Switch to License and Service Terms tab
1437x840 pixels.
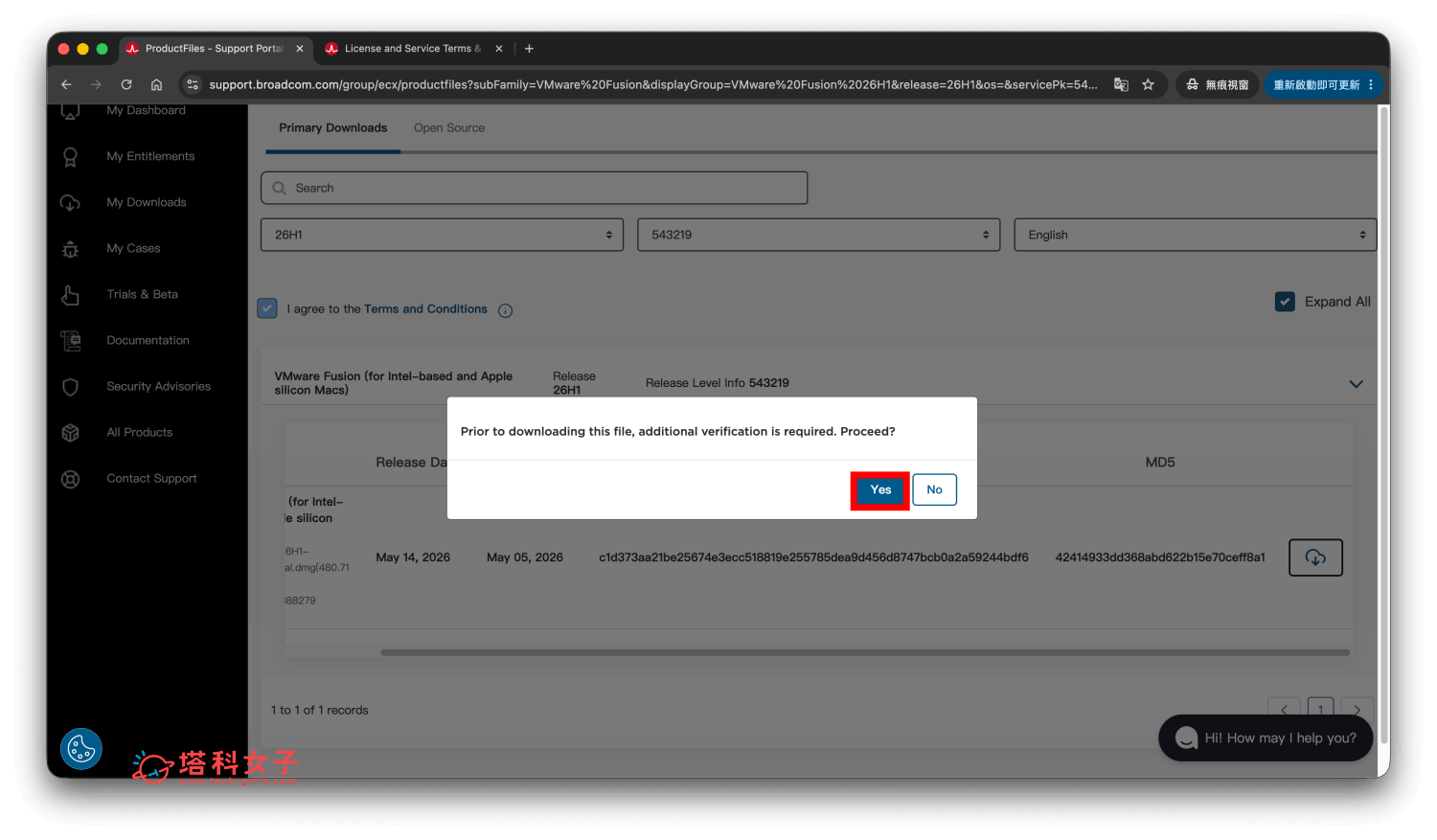[x=413, y=48]
